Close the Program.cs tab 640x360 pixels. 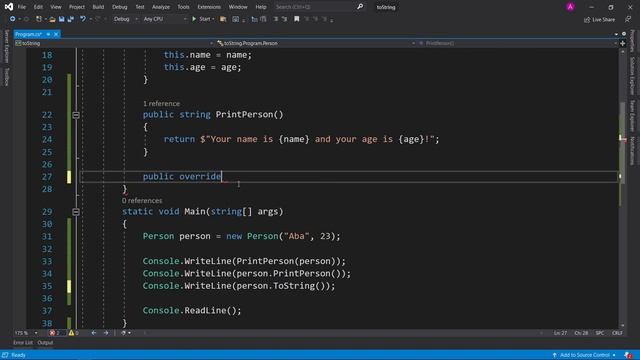tap(56, 34)
